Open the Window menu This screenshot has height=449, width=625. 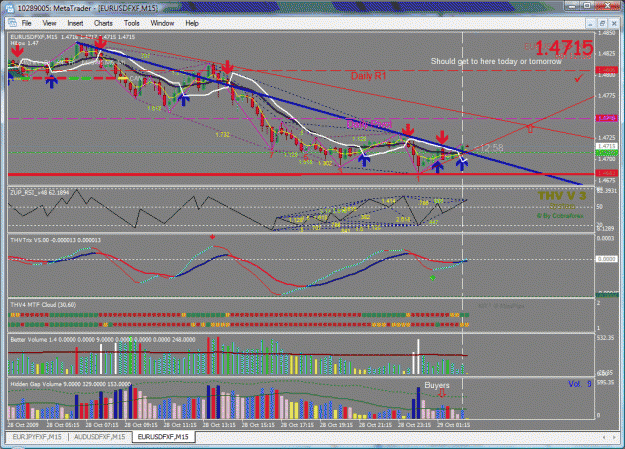coord(162,23)
